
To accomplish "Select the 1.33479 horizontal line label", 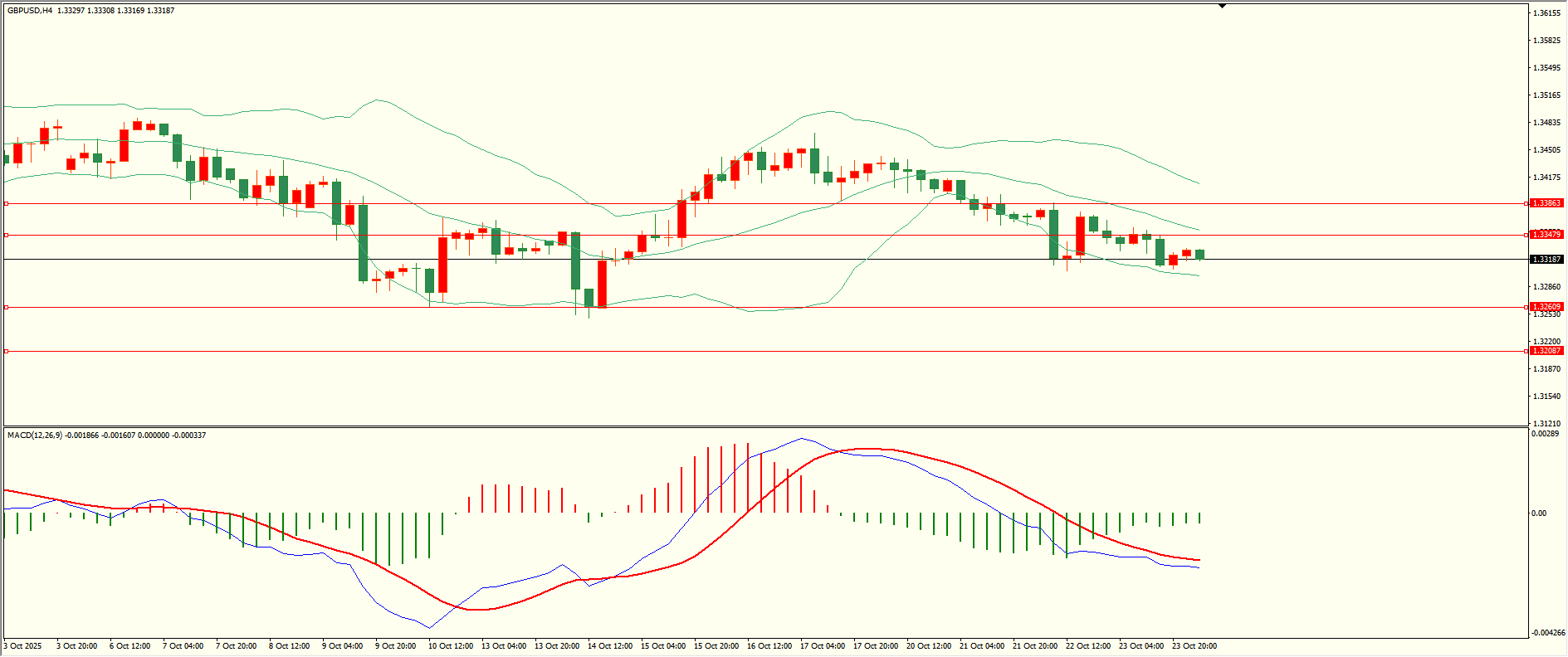I will tap(1546, 235).
